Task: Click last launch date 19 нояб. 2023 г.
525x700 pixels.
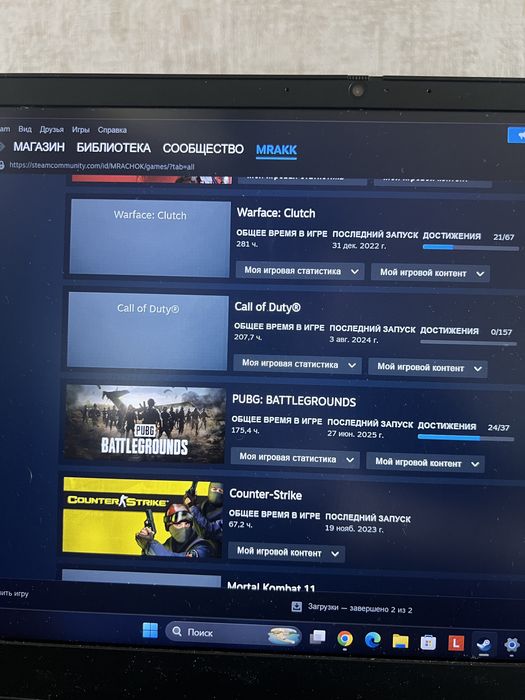Action: click(354, 529)
